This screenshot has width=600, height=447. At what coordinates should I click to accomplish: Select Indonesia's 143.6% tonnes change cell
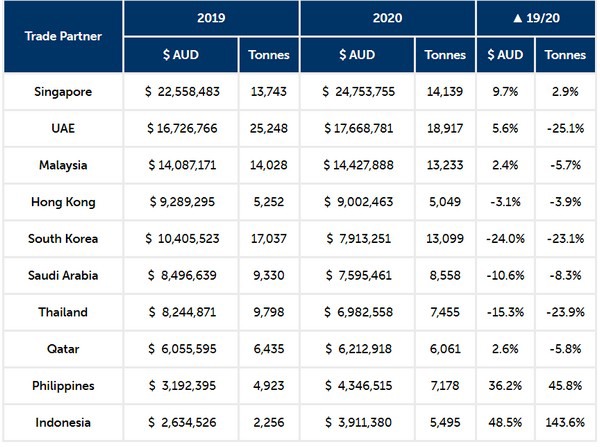(564, 423)
